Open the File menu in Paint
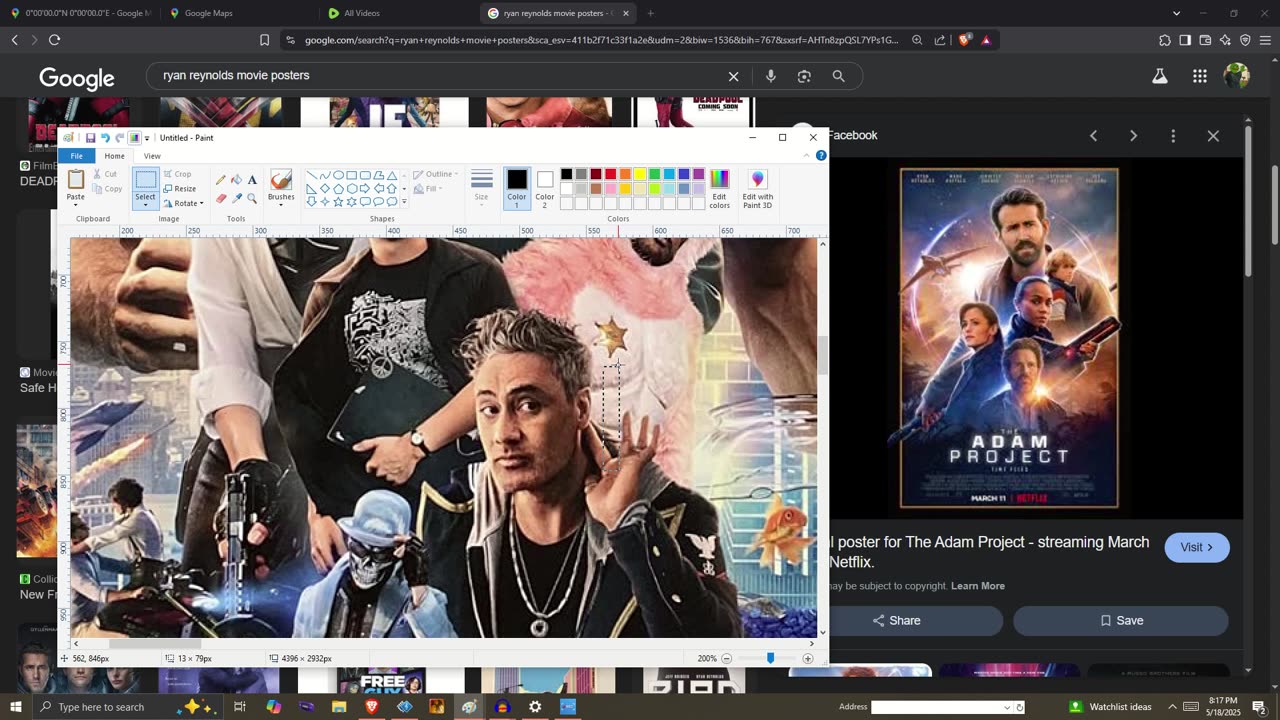This screenshot has height=720, width=1280. coord(76,156)
